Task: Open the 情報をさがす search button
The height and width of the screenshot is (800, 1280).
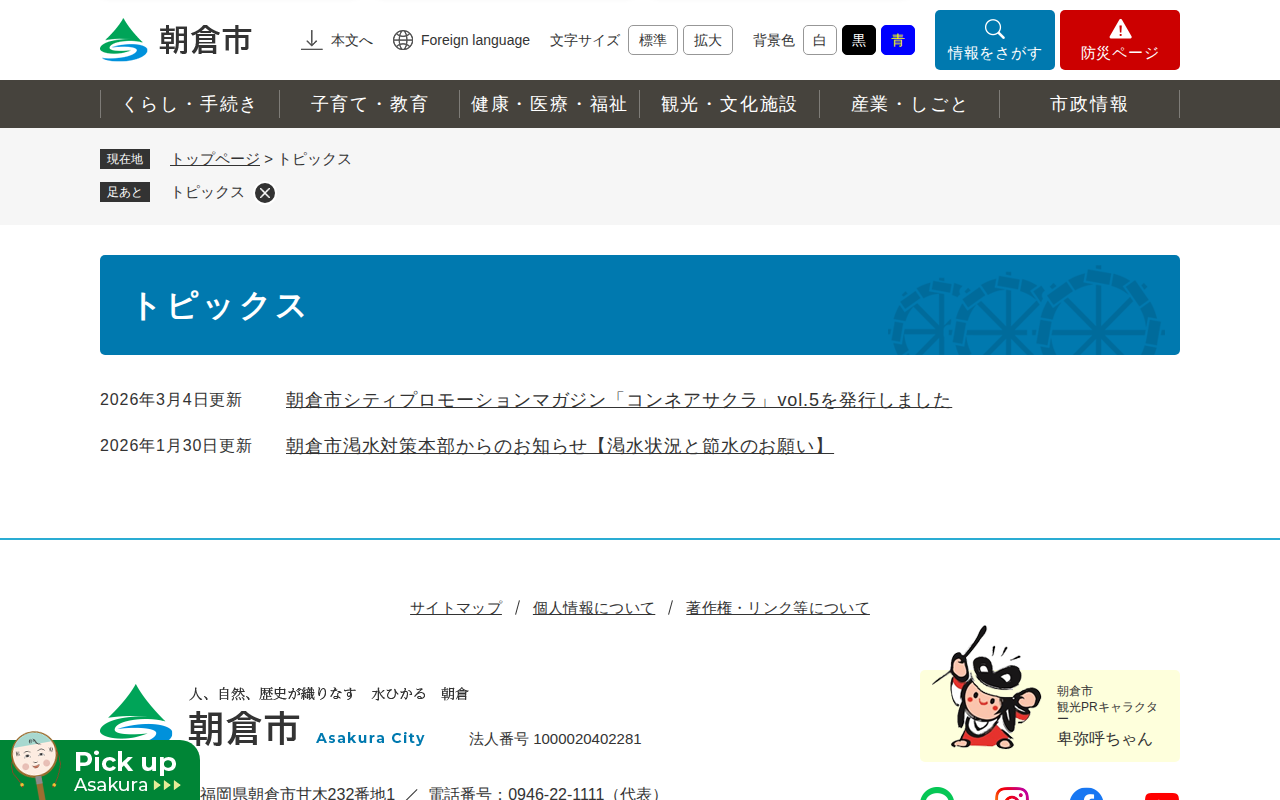Action: [x=995, y=40]
